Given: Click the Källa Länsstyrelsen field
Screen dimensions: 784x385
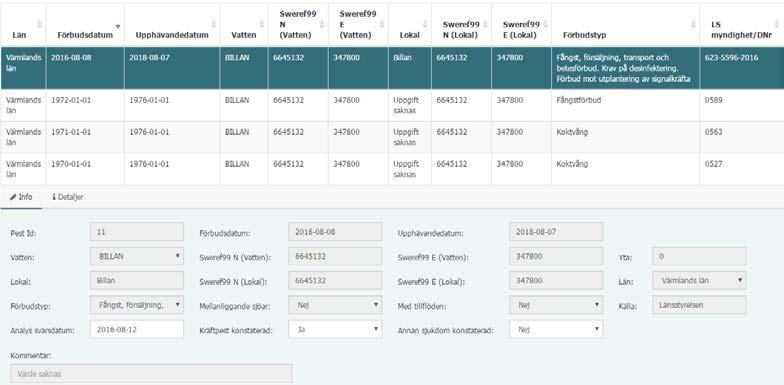Looking at the screenshot, I should tap(700, 304).
